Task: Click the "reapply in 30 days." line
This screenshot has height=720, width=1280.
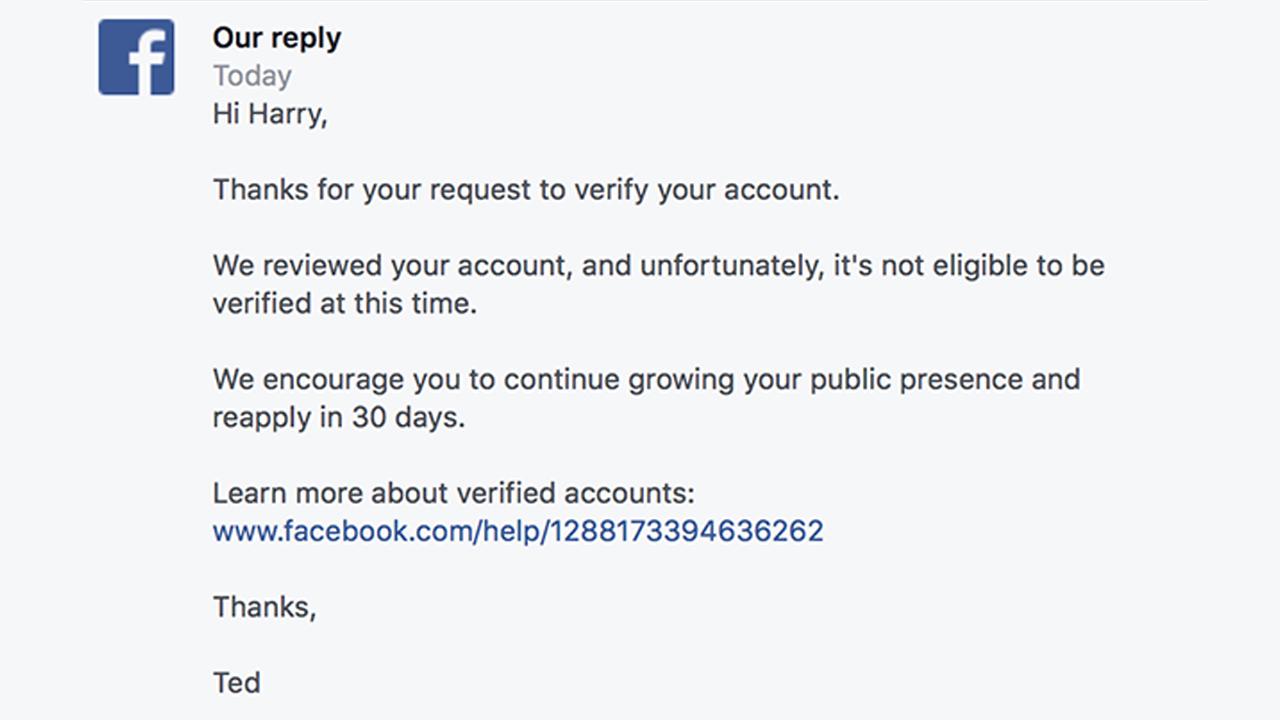Action: tap(339, 418)
